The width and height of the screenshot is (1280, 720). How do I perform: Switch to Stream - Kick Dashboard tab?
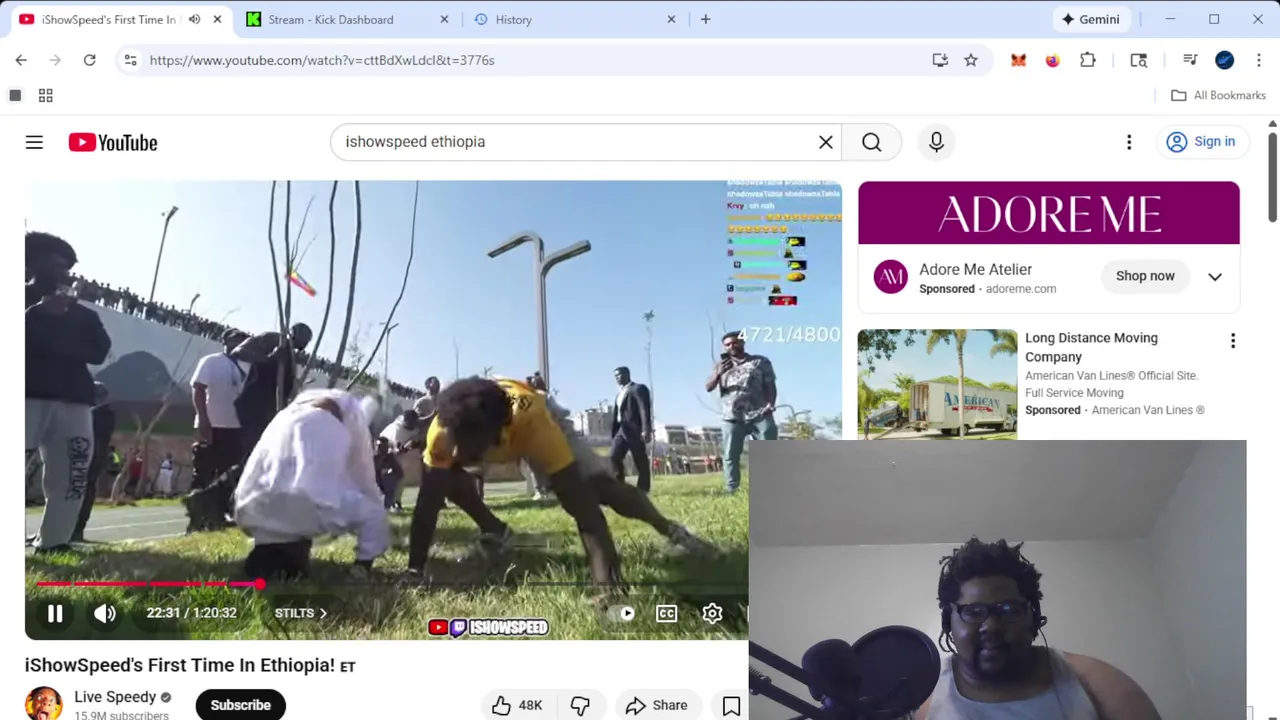332,19
